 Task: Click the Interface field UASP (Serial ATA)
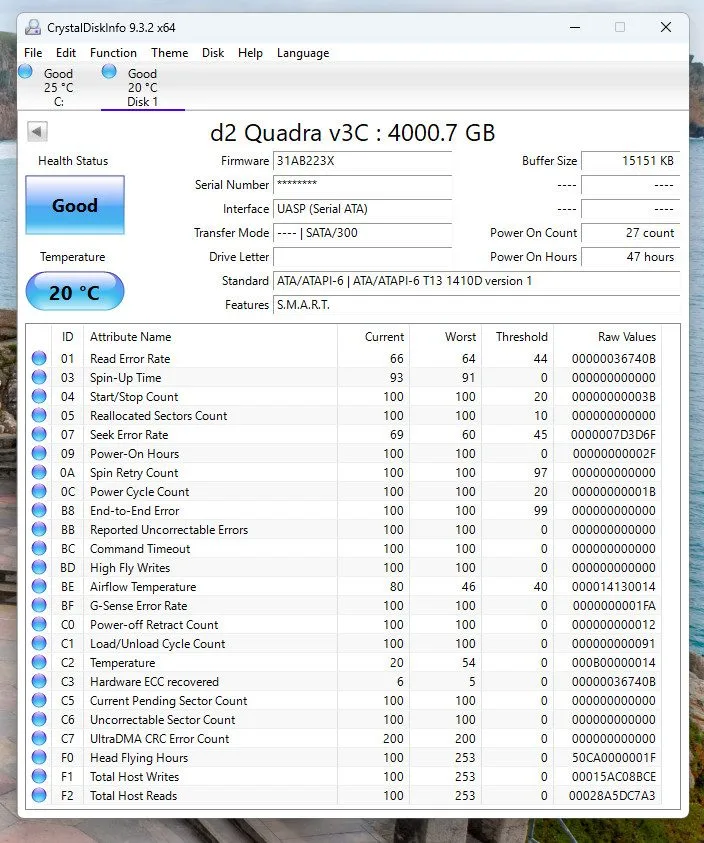click(x=362, y=209)
